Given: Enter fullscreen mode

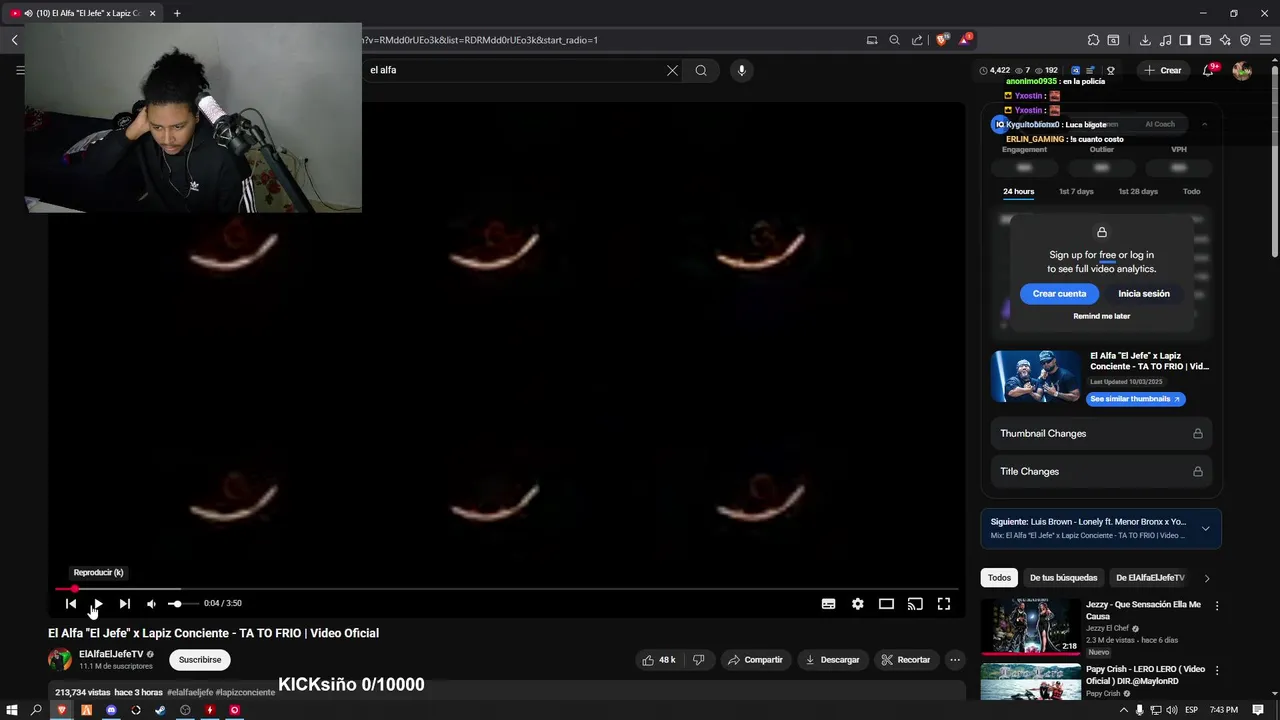Looking at the screenshot, I should point(943,604).
